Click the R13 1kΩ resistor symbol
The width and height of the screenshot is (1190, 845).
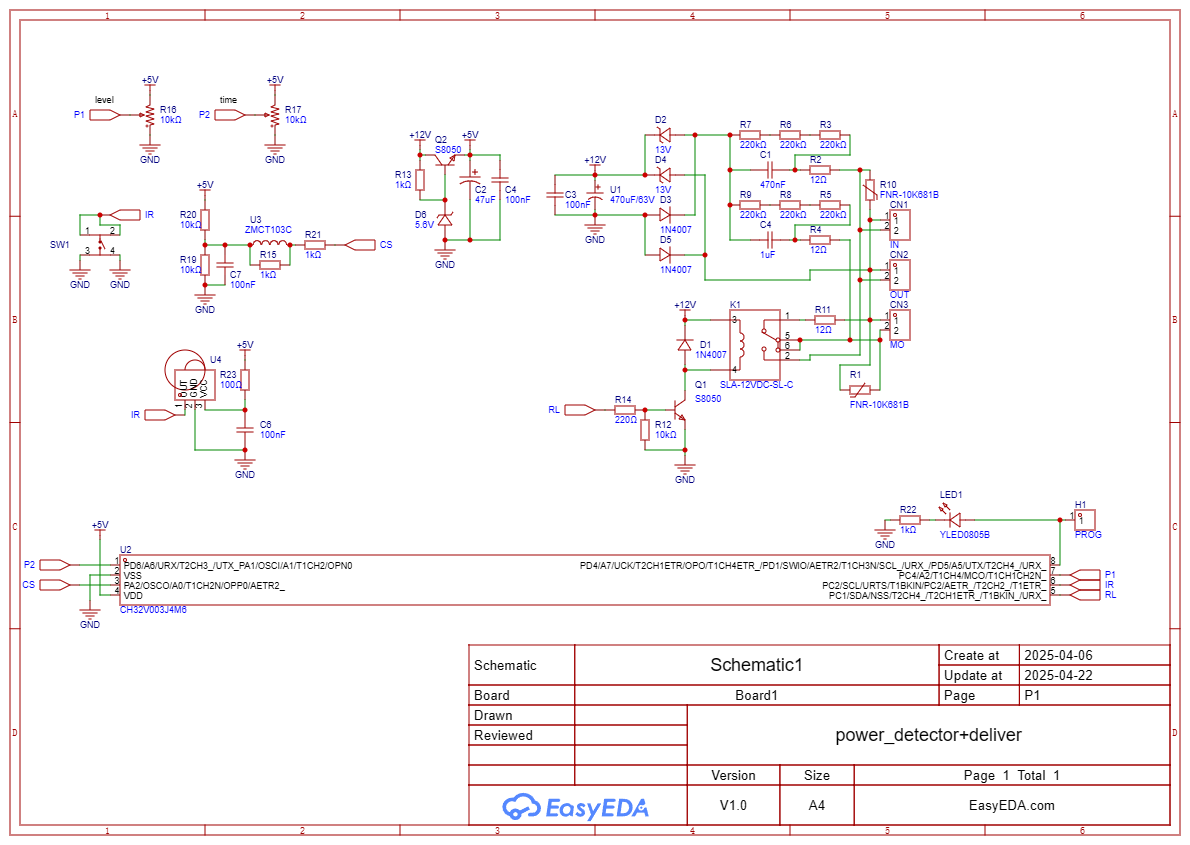coord(420,179)
